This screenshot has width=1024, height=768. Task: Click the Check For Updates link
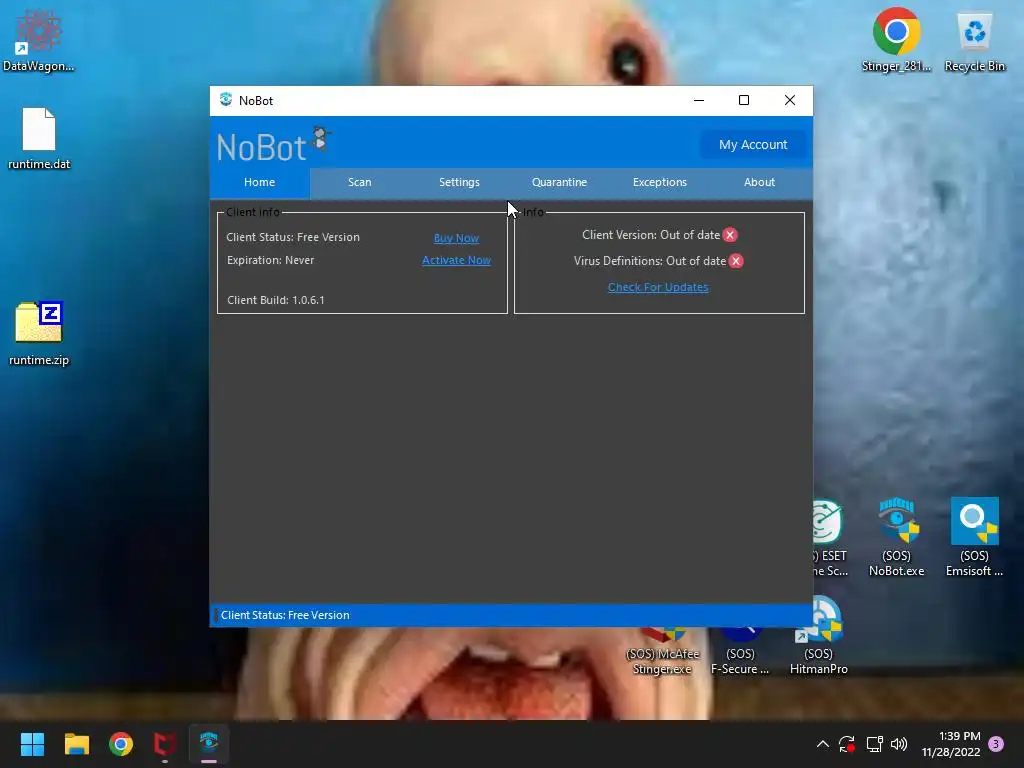pos(658,287)
